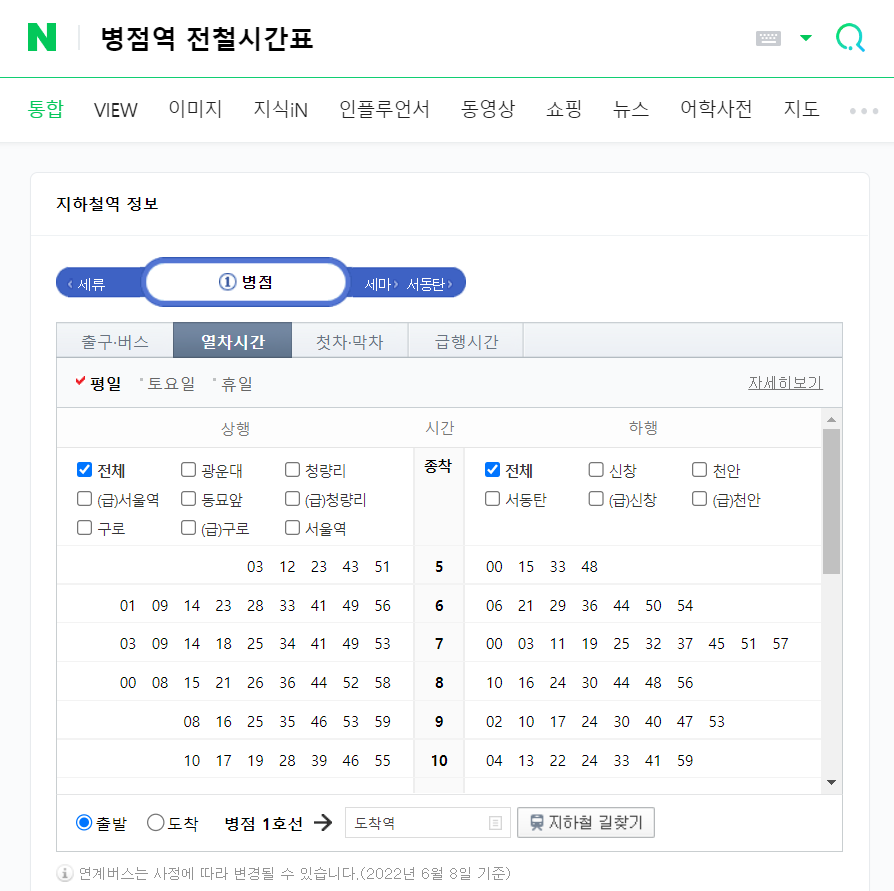
Task: Click the 종착 column label
Action: coord(438,466)
